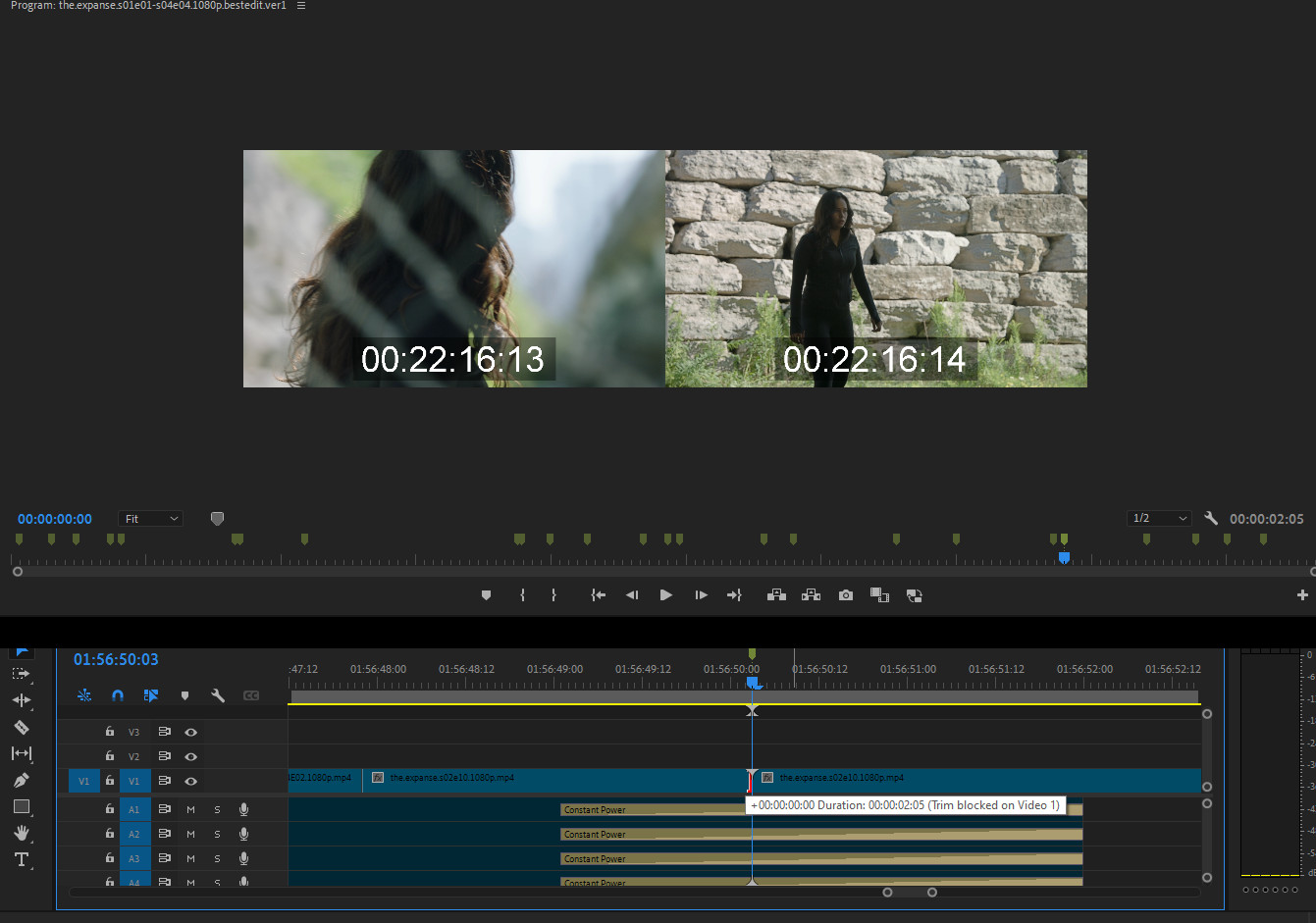Toggle Snap magnet in timeline
Viewport: 1316px width, 923px height.
[x=118, y=695]
